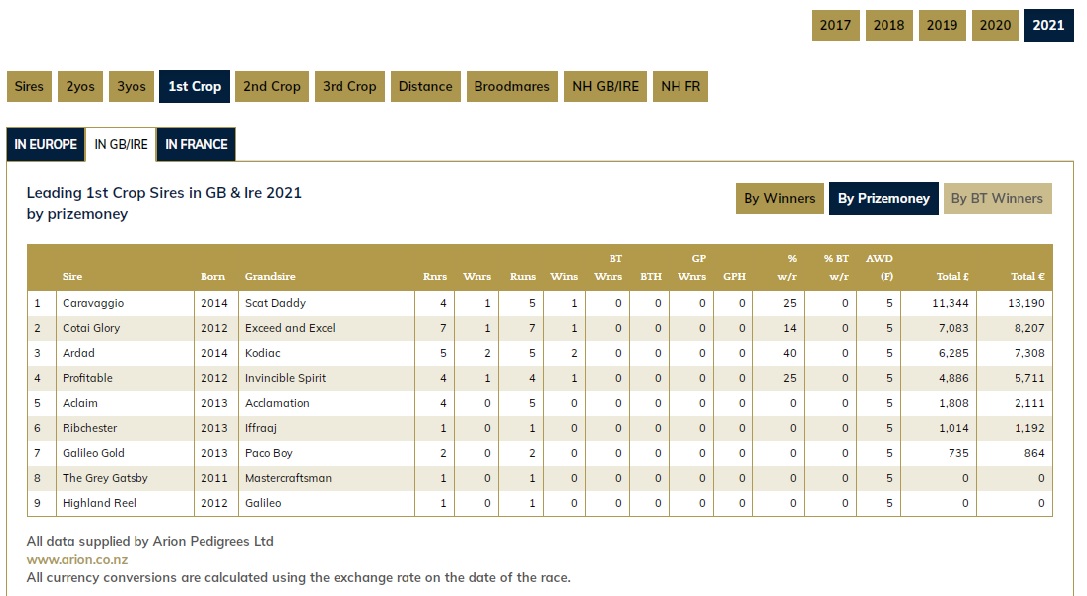
Task: Select the 2017 year button
Action: [835, 25]
